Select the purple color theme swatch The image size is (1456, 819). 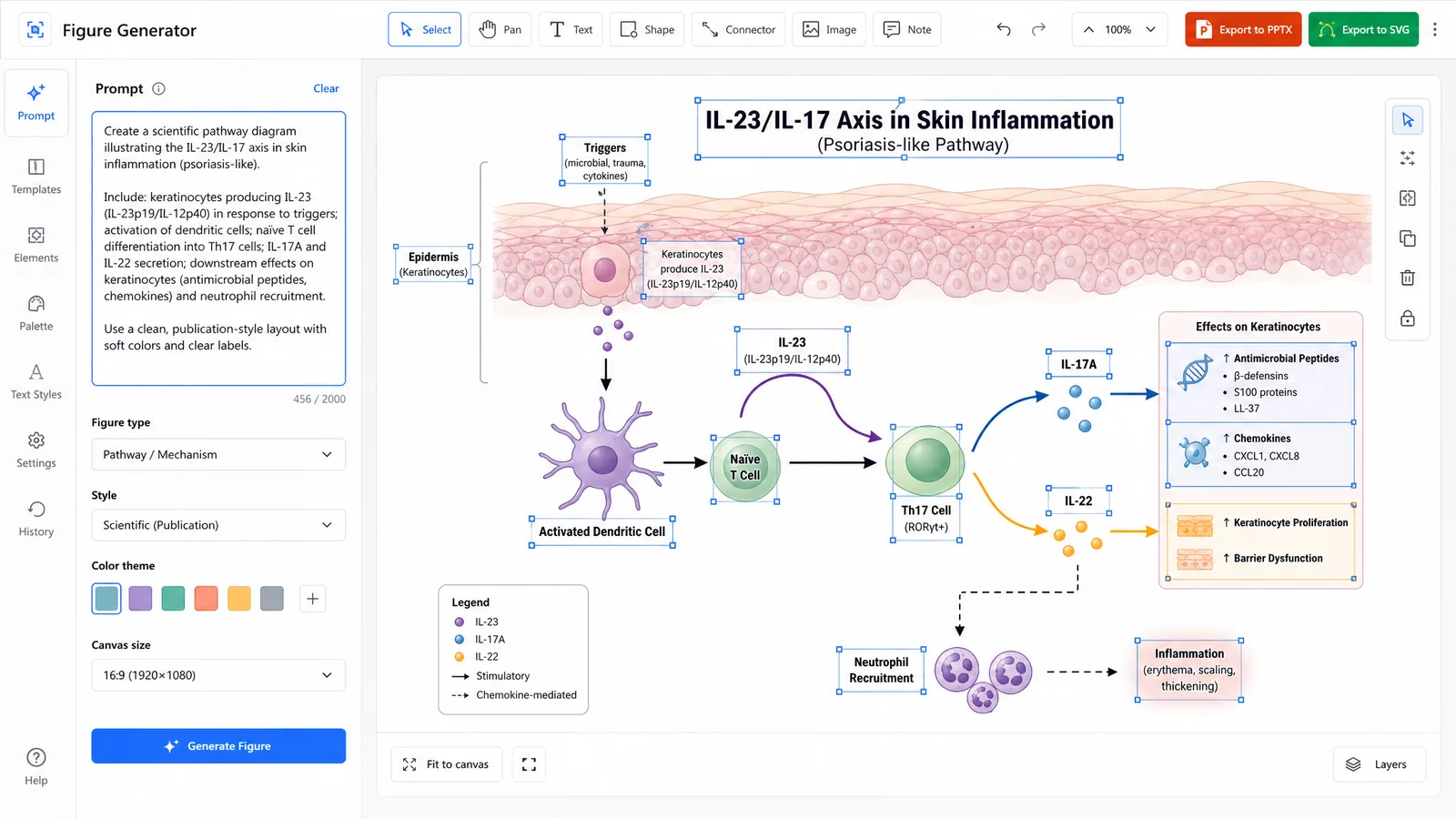coord(140,598)
